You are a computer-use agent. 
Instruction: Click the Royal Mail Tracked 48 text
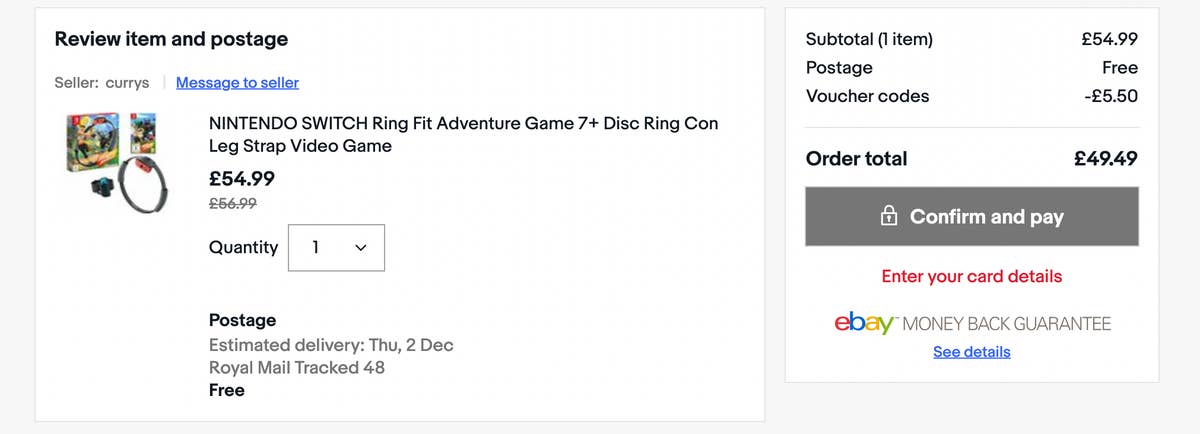296,367
